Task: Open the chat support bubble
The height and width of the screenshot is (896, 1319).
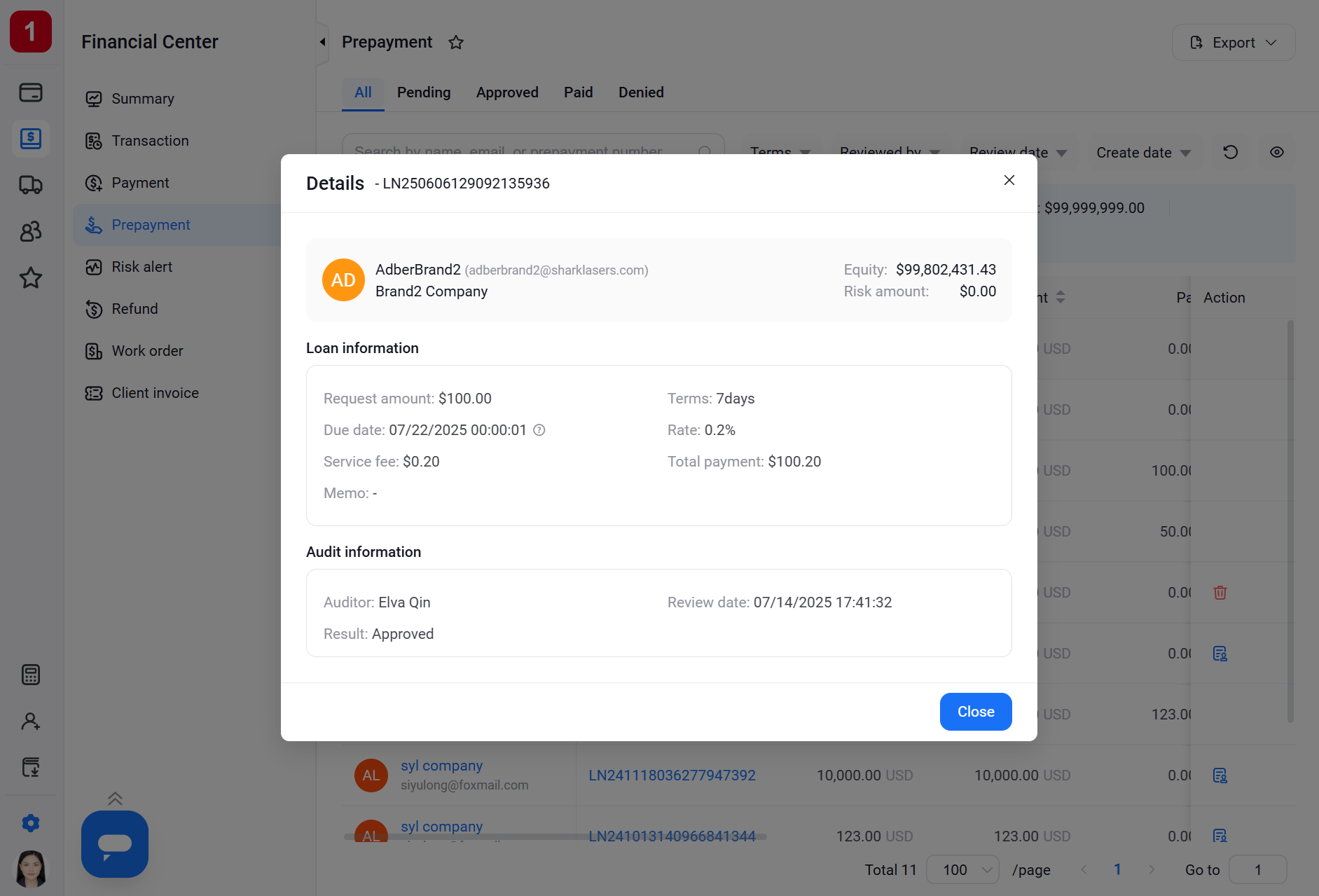Action: 115,844
